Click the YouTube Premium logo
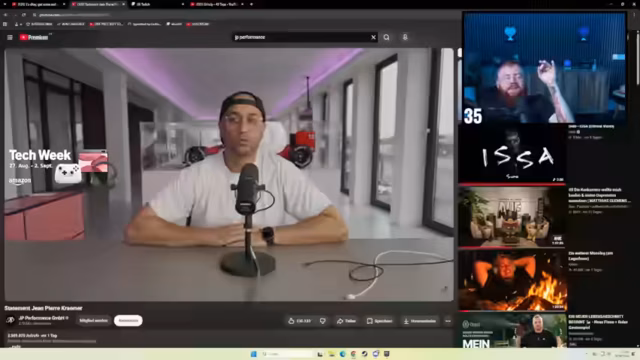 click(x=34, y=37)
